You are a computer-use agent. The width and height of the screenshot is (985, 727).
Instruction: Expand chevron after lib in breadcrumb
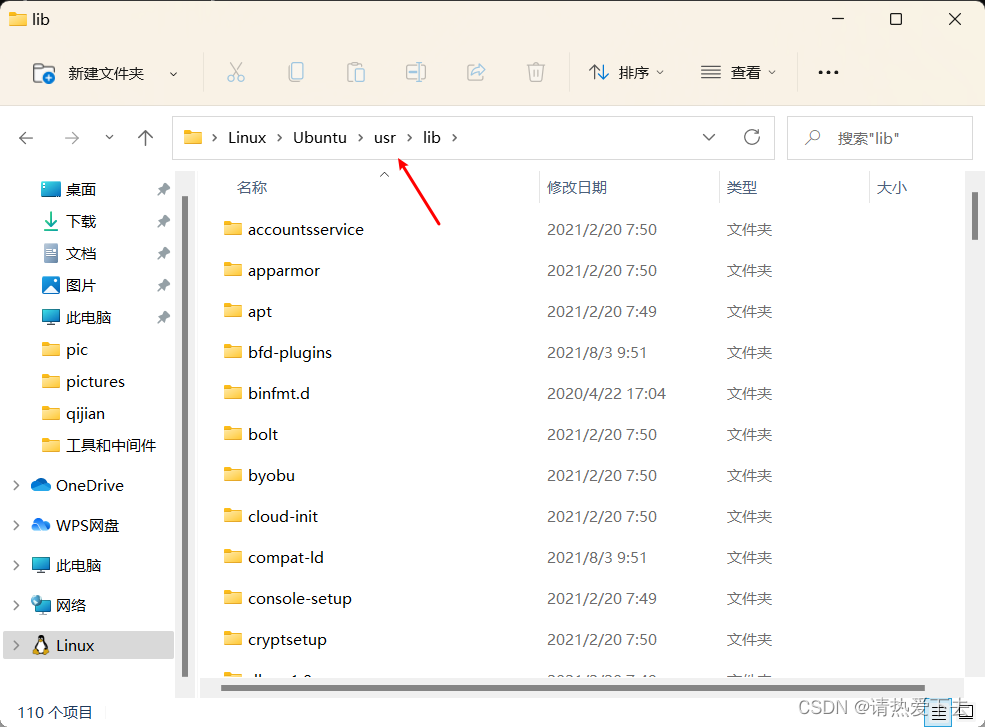[454, 138]
